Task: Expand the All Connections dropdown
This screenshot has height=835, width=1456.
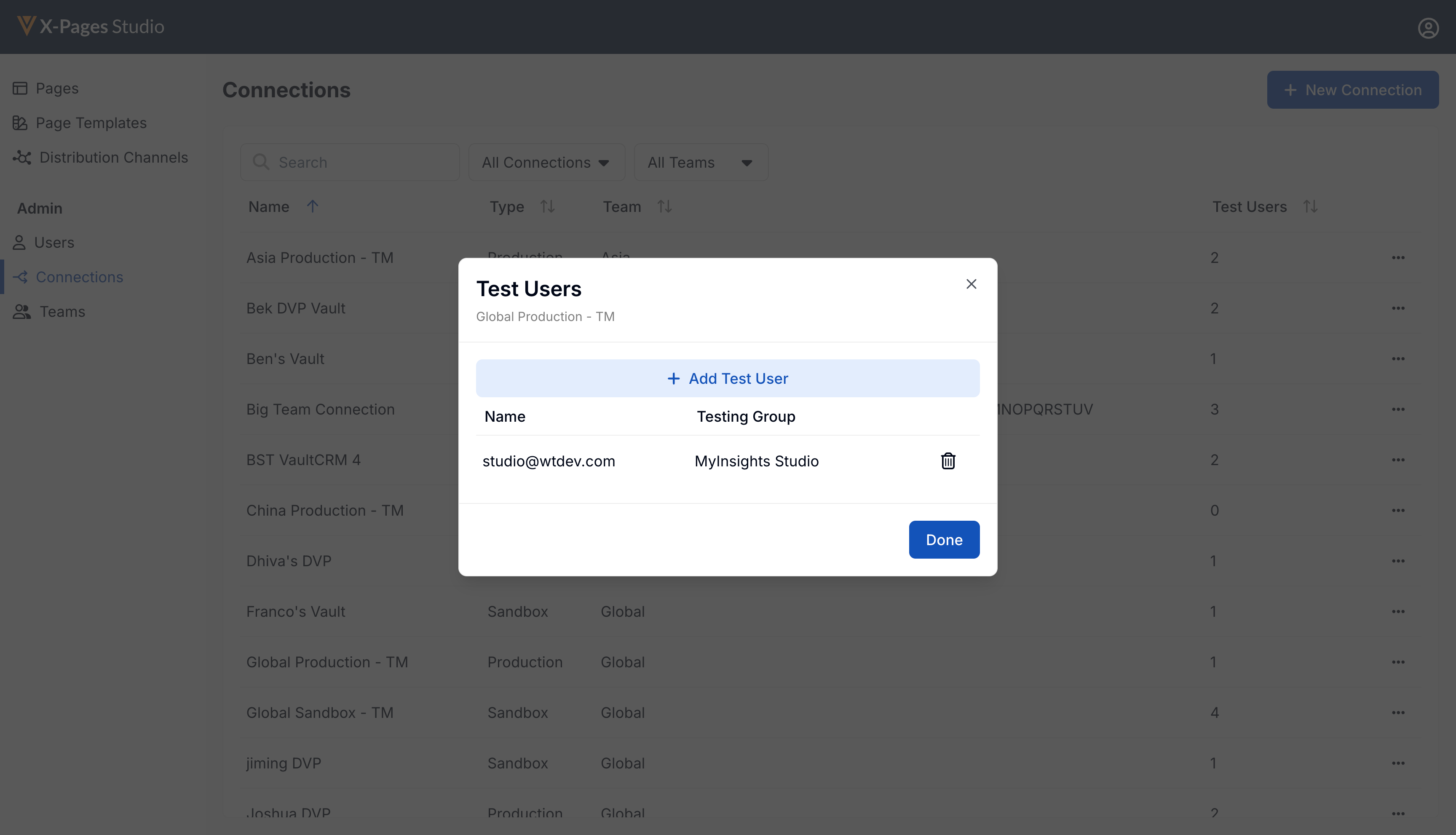Action: click(546, 162)
